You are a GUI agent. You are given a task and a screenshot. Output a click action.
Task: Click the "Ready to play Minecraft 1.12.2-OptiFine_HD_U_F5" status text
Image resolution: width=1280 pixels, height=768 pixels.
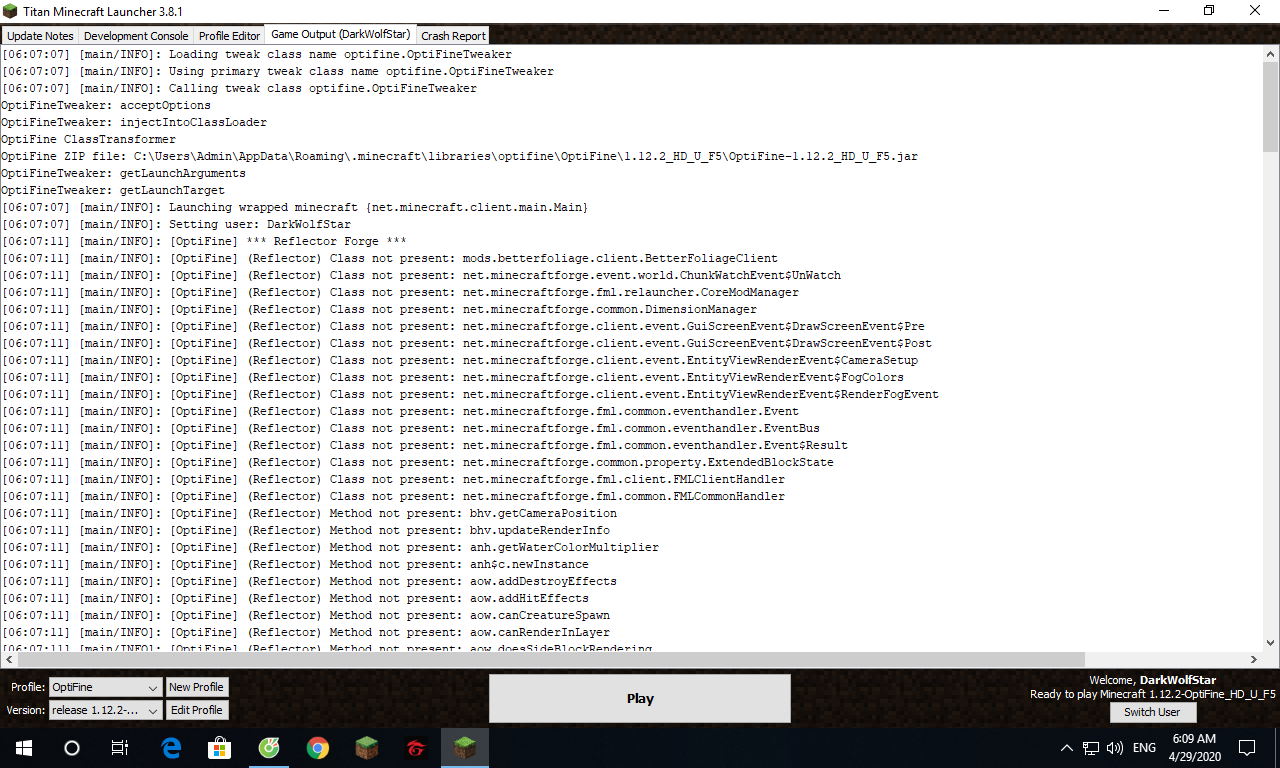[x=1152, y=694]
